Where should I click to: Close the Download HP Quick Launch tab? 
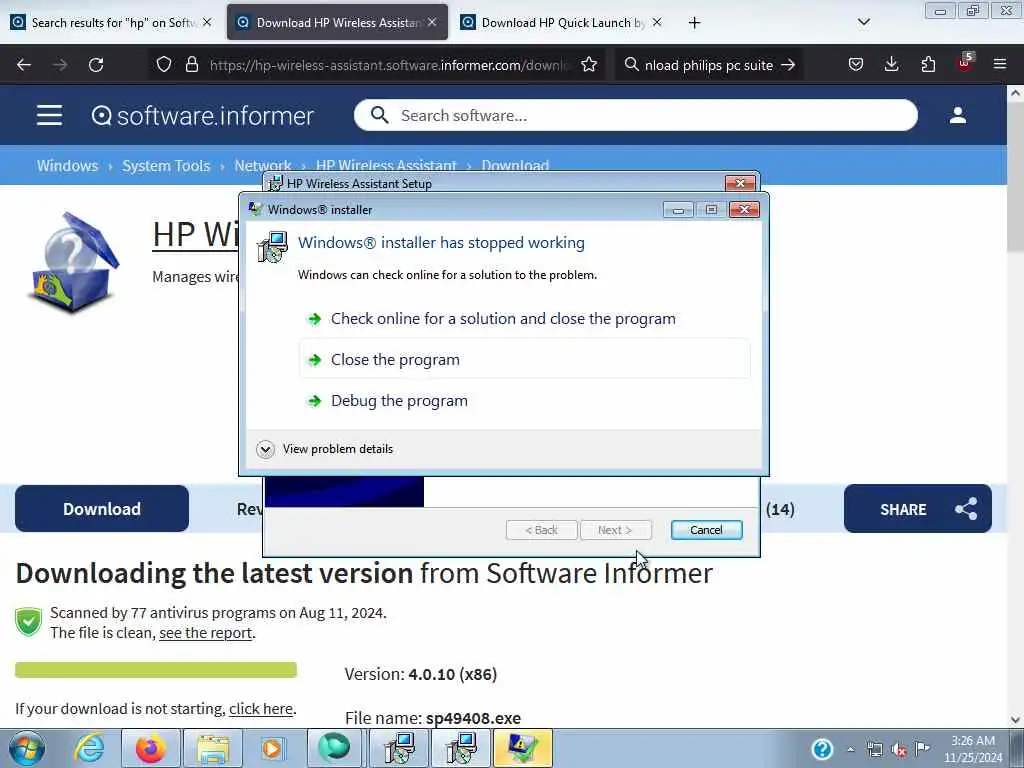click(657, 22)
